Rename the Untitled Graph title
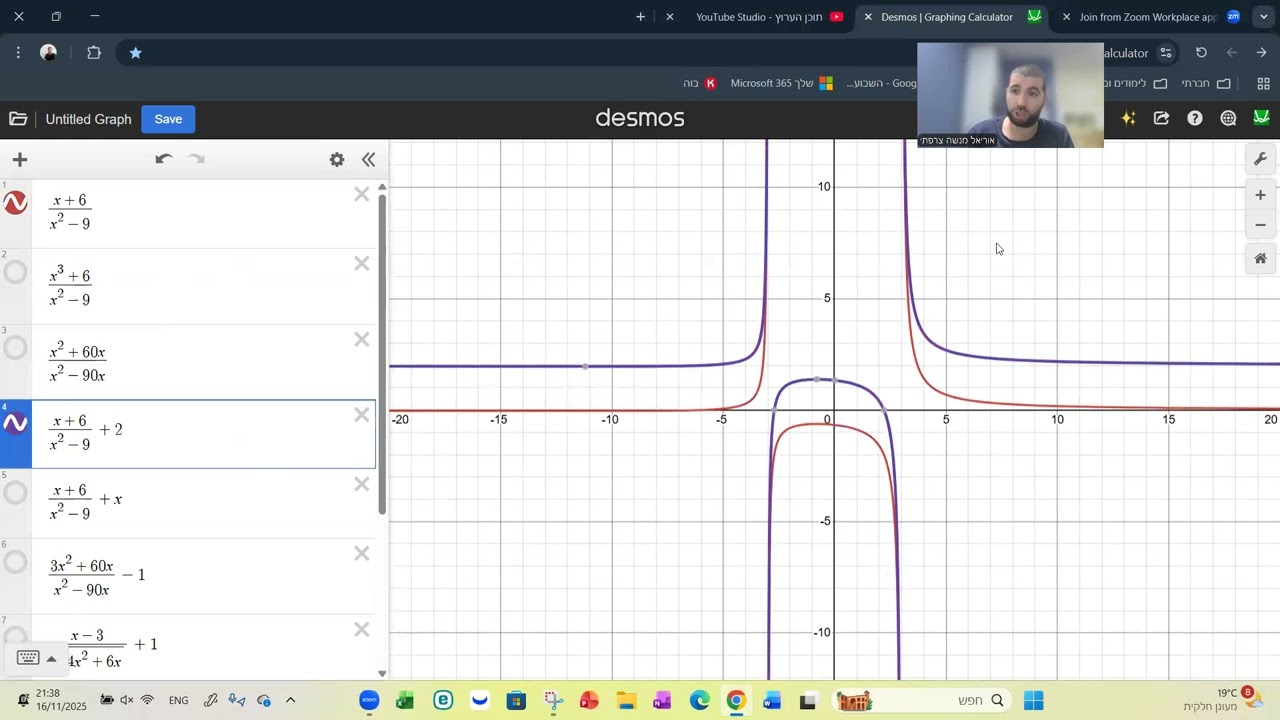This screenshot has height=720, width=1280. coord(88,119)
